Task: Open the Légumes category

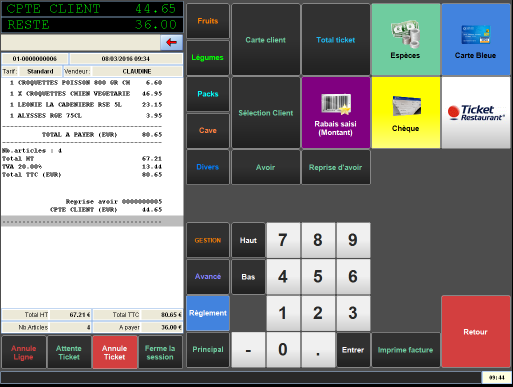Action: (x=208, y=58)
